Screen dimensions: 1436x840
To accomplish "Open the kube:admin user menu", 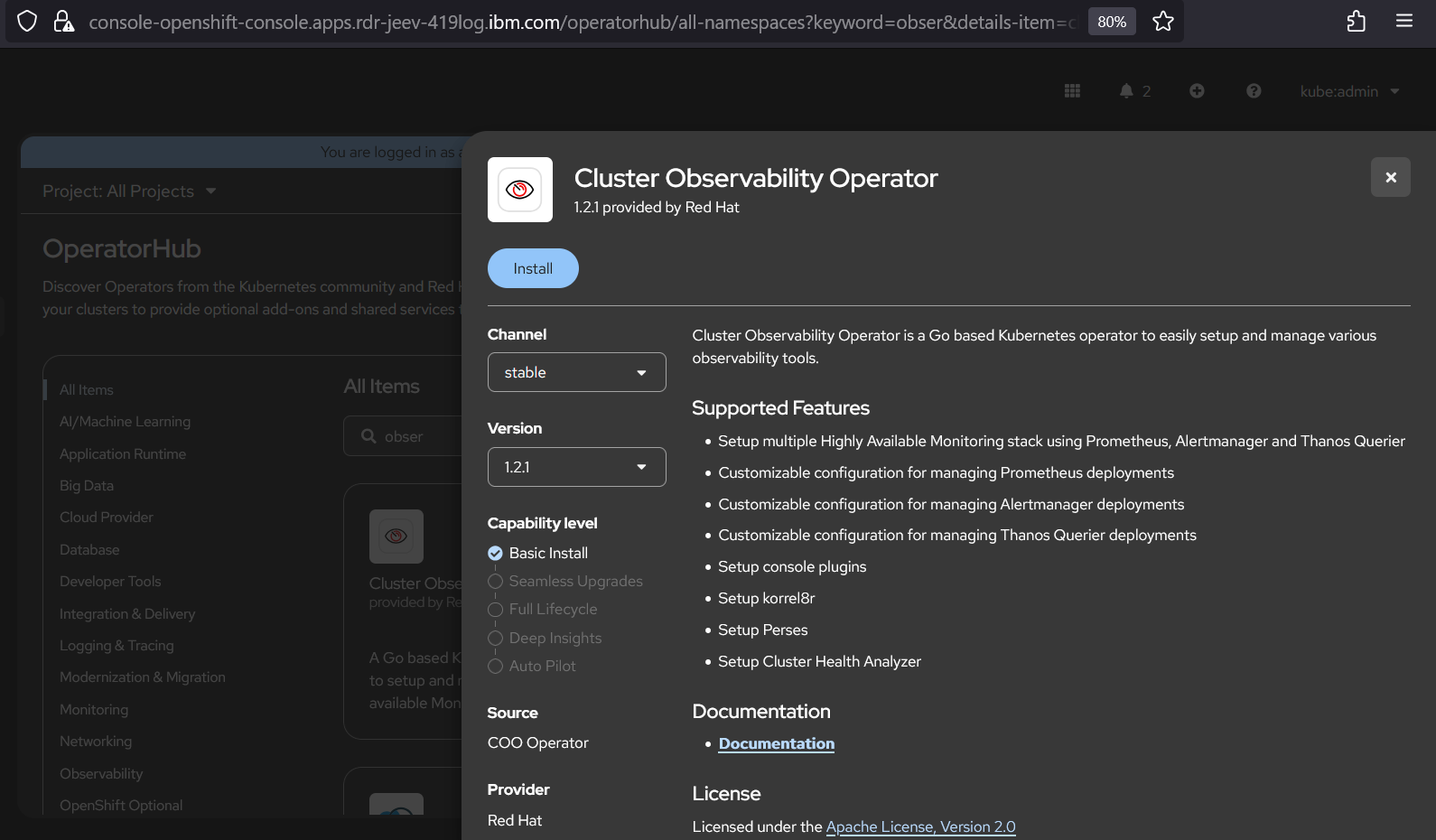I will pos(1349,91).
